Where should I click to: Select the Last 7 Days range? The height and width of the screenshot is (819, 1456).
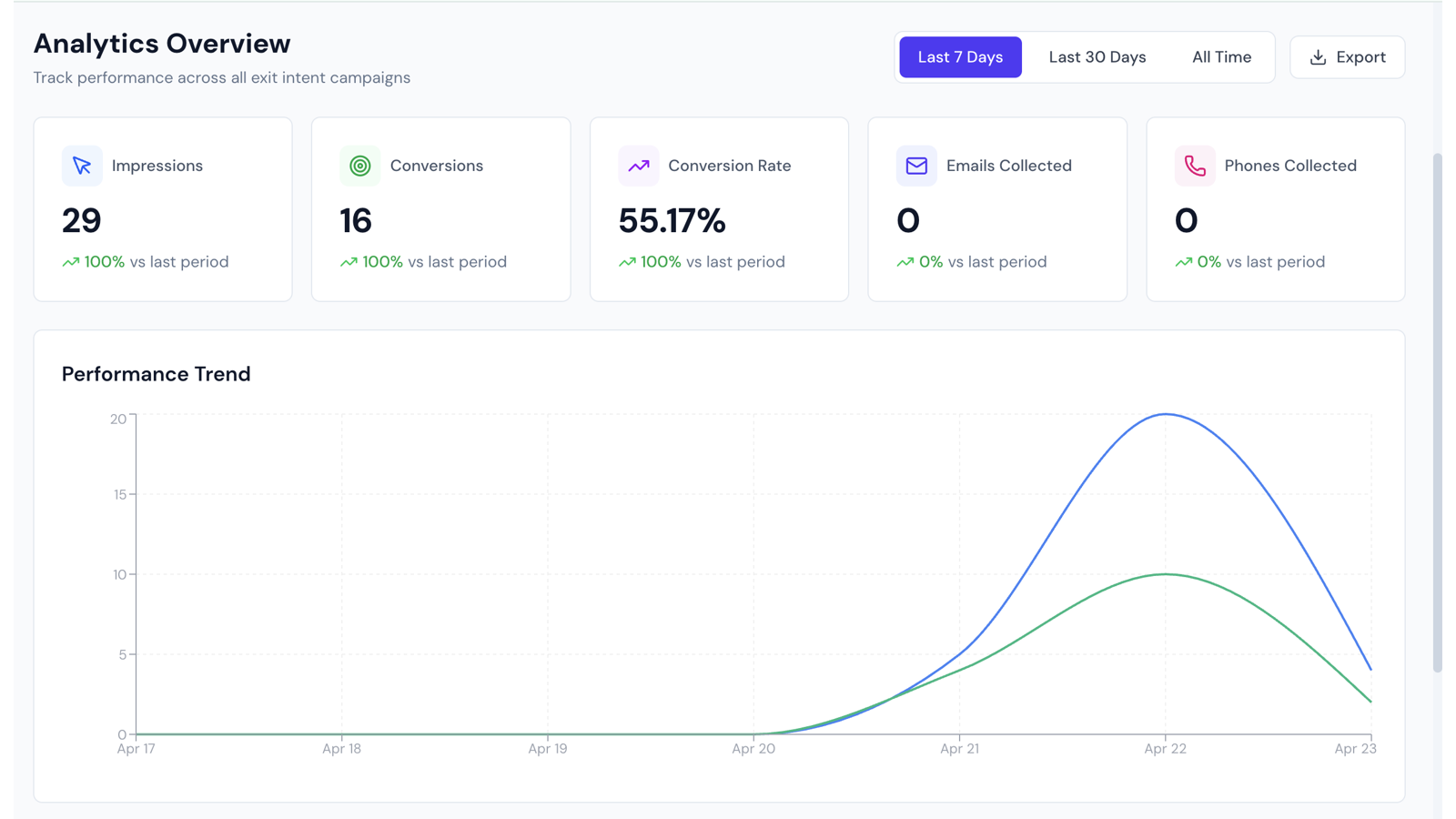[960, 57]
